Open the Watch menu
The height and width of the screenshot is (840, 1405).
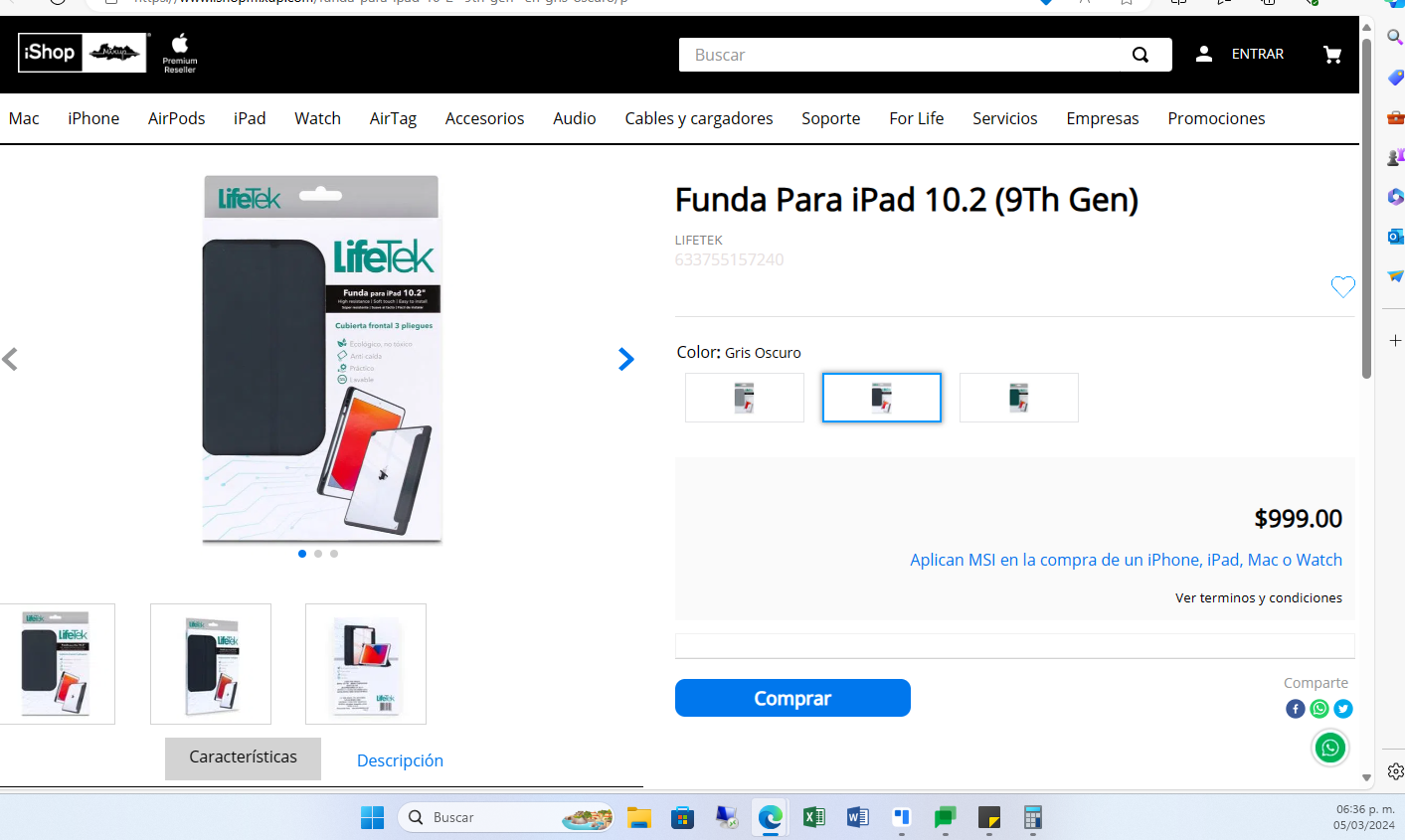click(x=317, y=118)
